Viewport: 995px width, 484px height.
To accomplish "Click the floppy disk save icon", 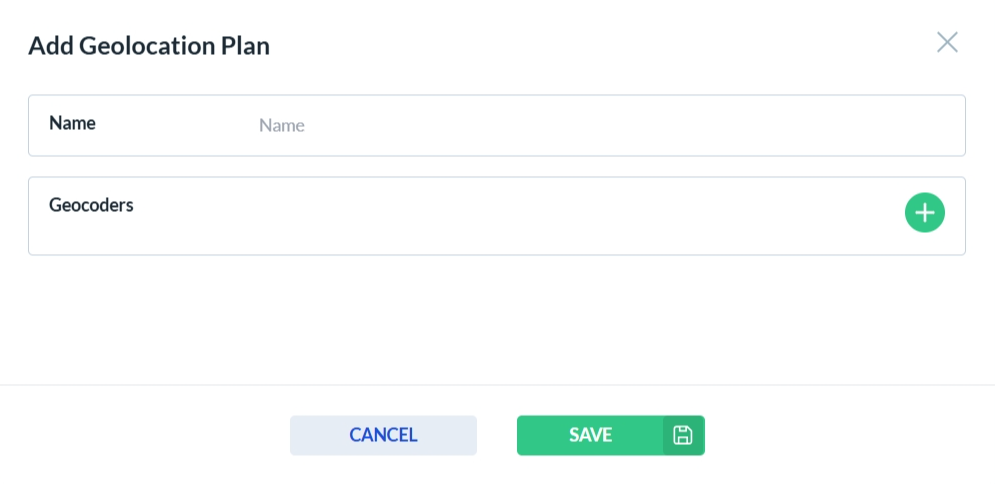I will pyautogui.click(x=683, y=435).
